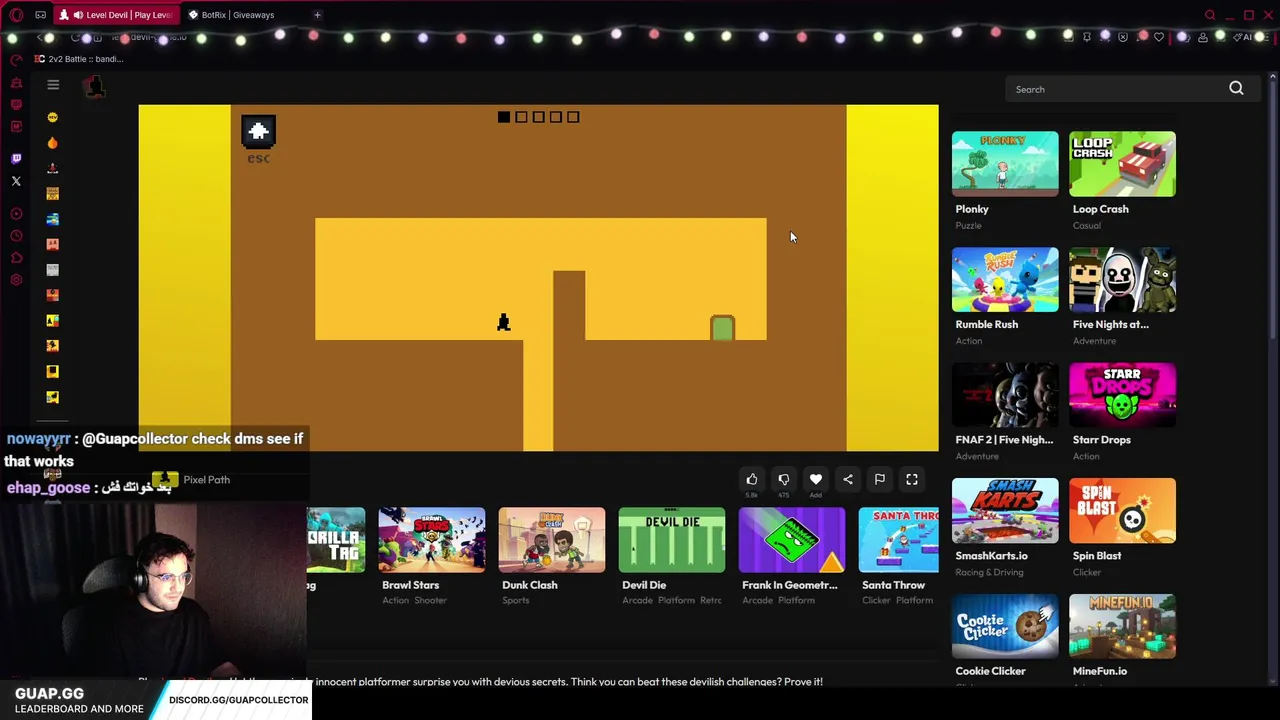Viewport: 1280px width, 720px height.
Task: Click the 'Shooter' tag under Brawl Stars
Action: click(430, 600)
